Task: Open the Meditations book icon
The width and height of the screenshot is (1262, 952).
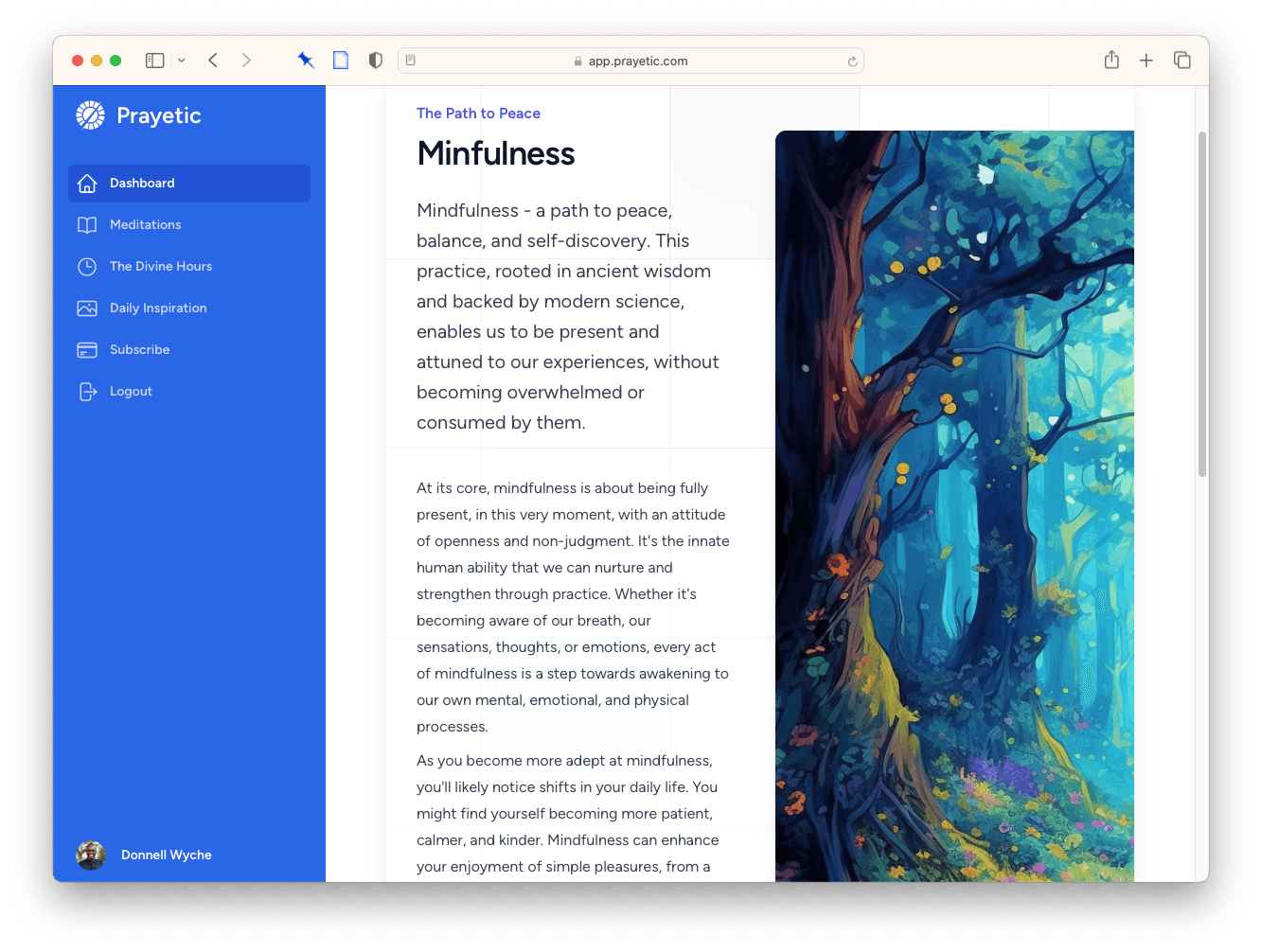Action: [87, 225]
